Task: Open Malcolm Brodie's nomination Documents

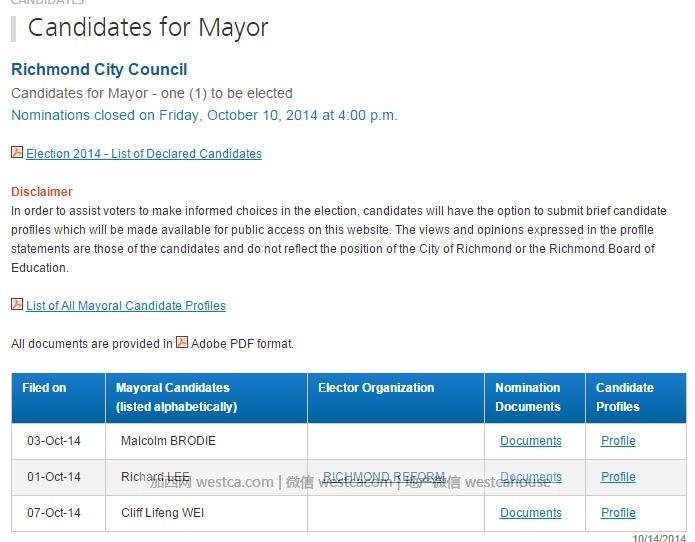Action: (531, 441)
